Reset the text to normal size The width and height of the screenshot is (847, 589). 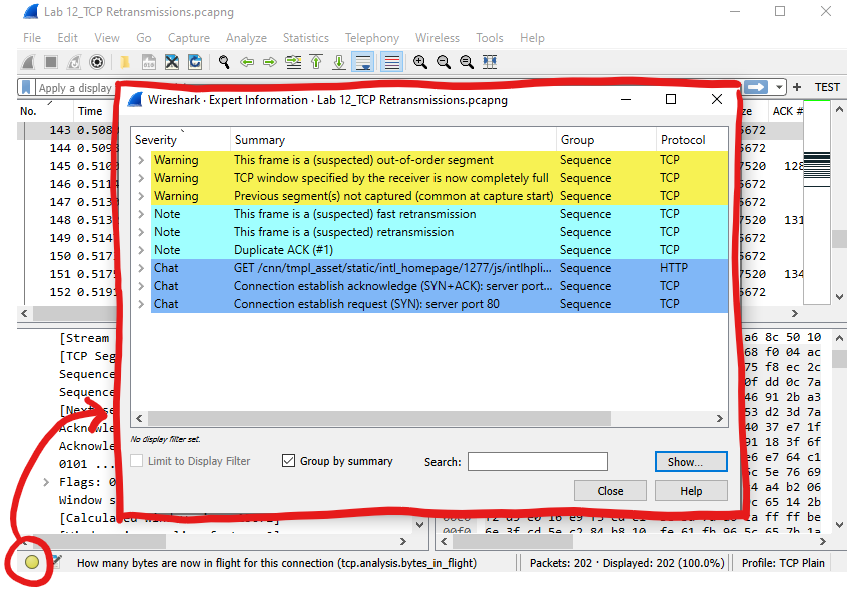pyautogui.click(x=467, y=62)
